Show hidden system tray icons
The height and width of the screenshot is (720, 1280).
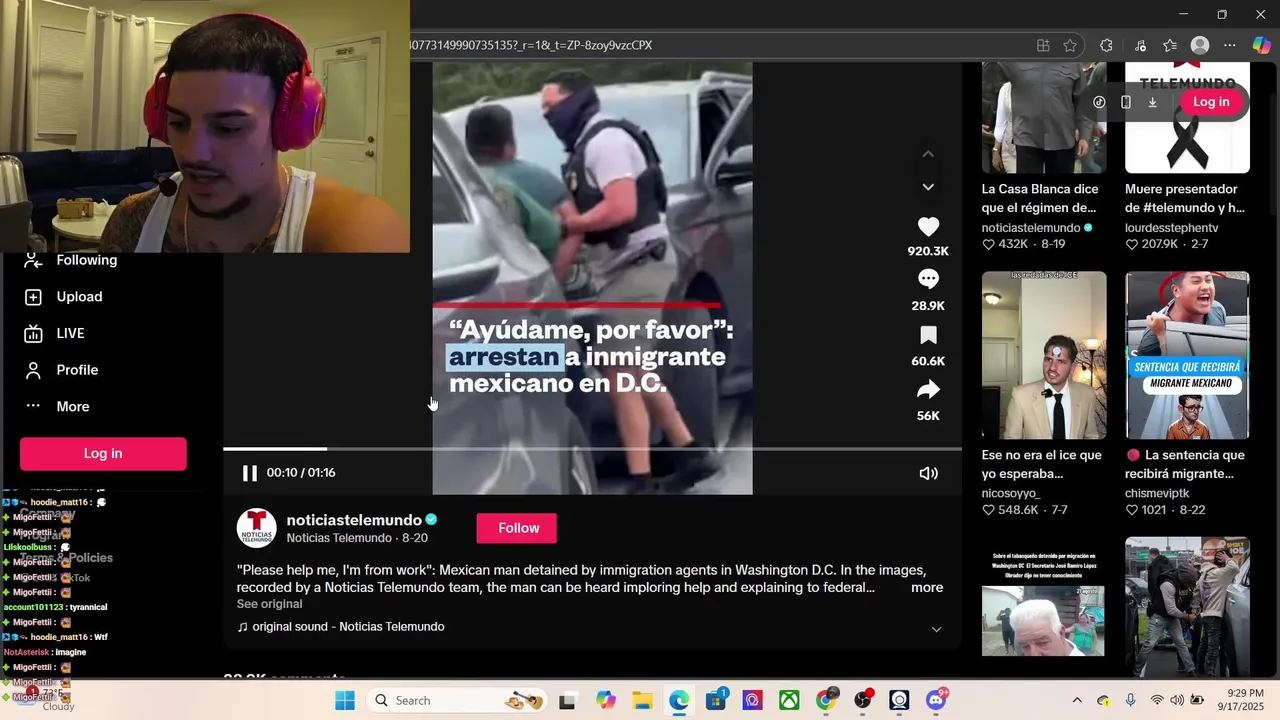(x=1077, y=700)
